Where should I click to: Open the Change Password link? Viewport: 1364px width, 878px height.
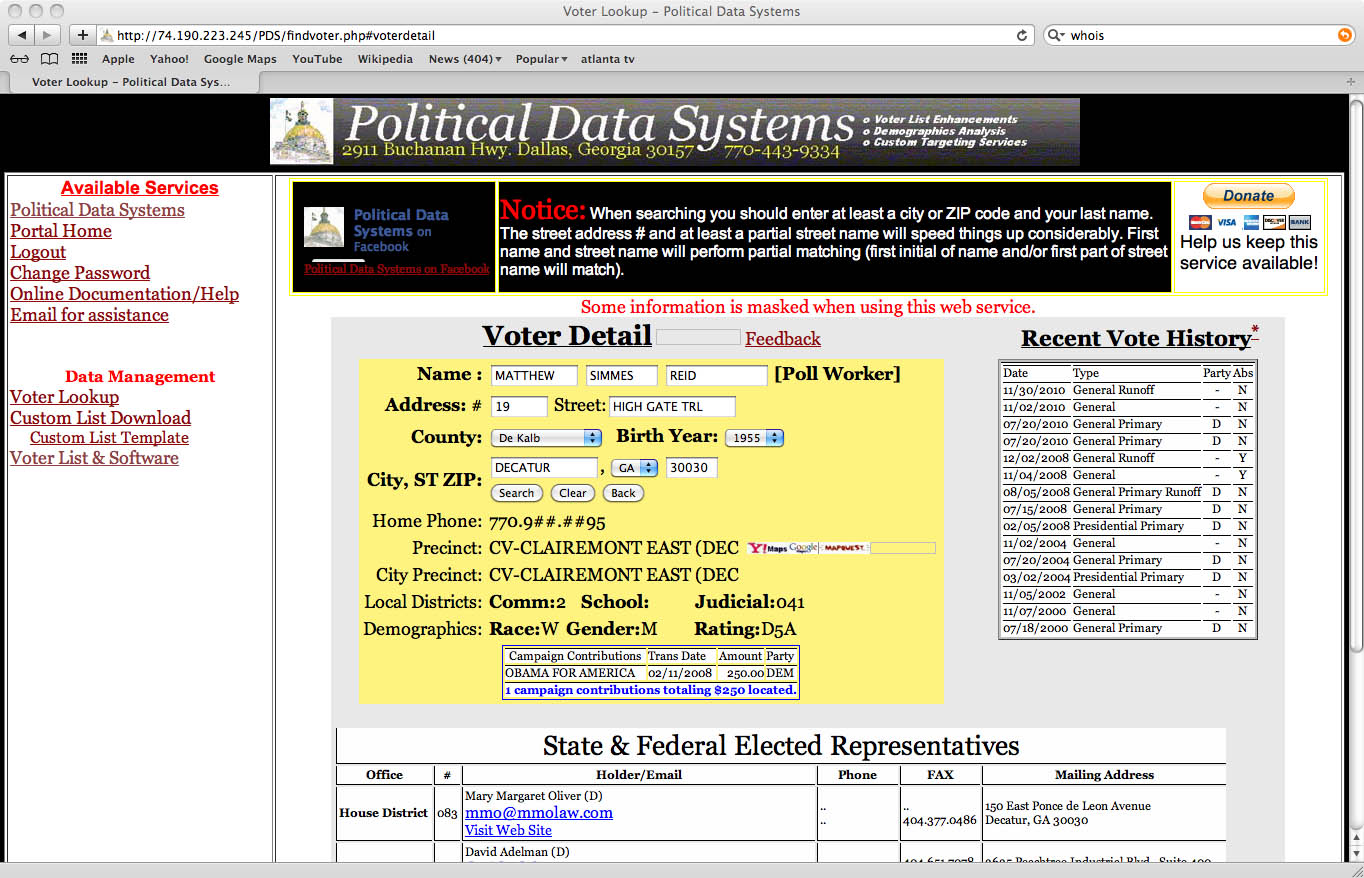(x=80, y=273)
